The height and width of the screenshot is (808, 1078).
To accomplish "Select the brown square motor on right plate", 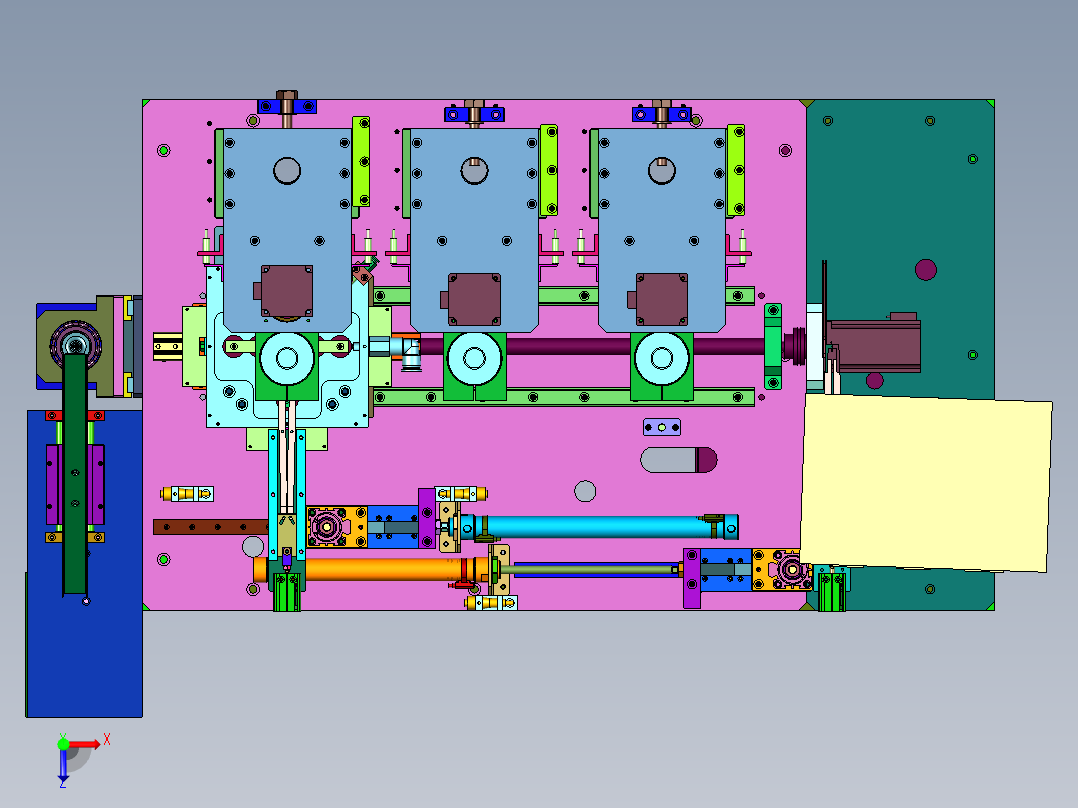I will click(x=660, y=299).
